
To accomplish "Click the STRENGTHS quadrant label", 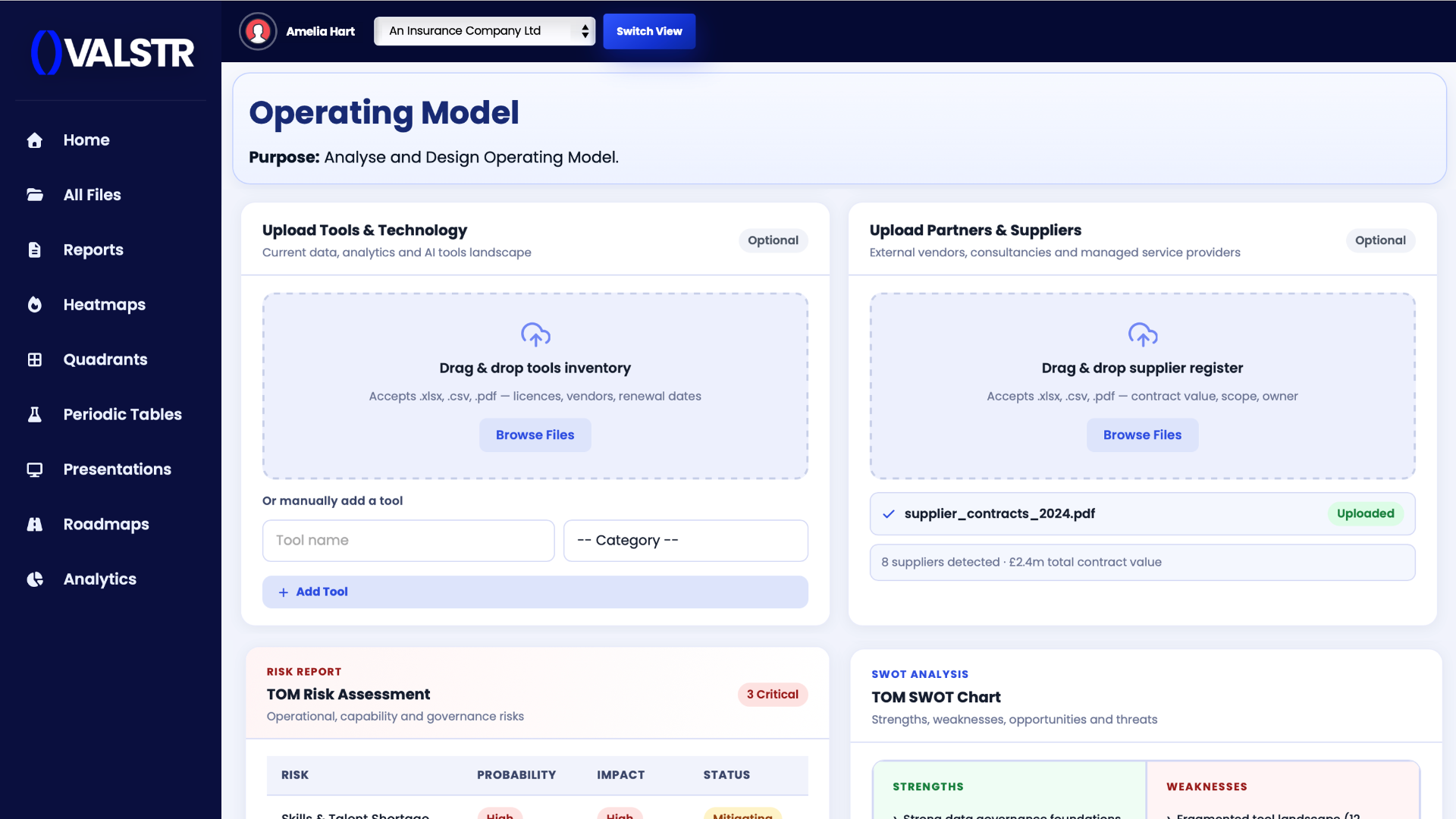I will [x=928, y=787].
